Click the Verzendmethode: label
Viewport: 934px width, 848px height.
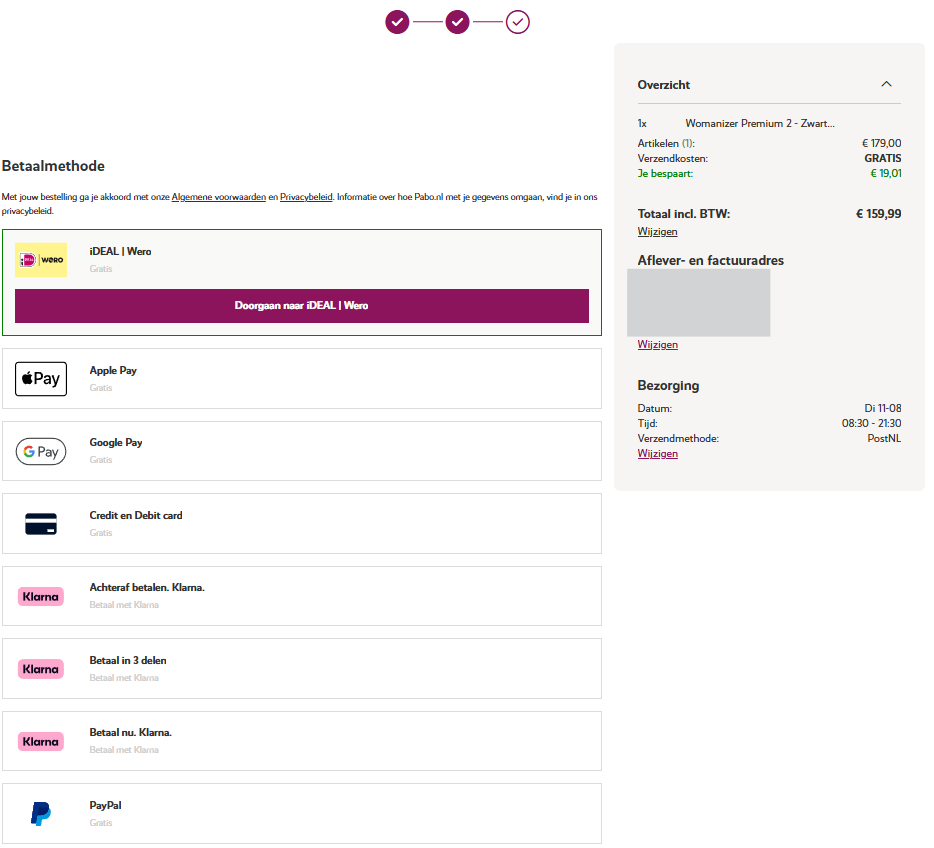point(678,438)
